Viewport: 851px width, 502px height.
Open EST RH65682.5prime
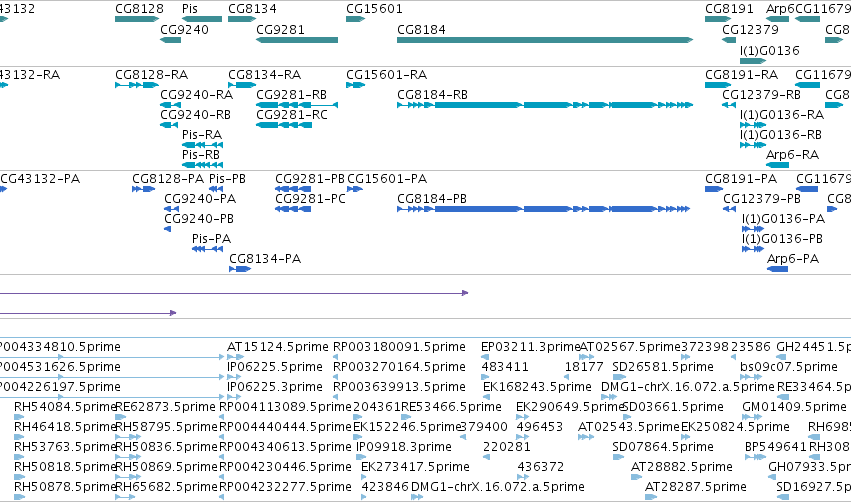(166, 487)
